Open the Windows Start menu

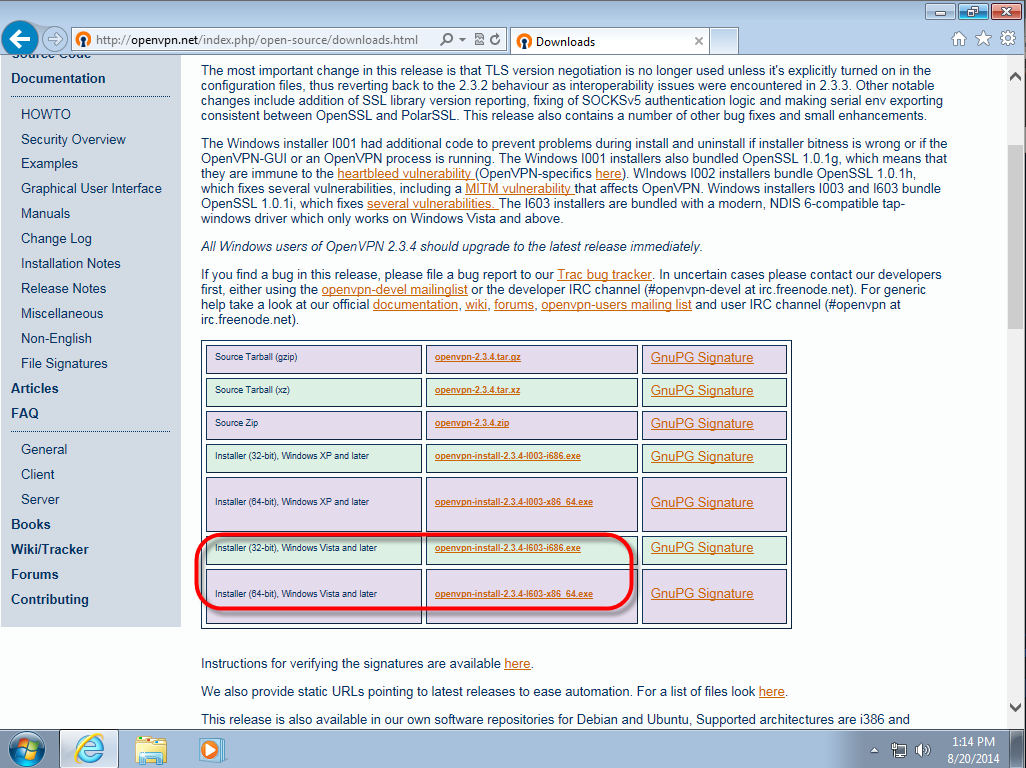point(27,749)
